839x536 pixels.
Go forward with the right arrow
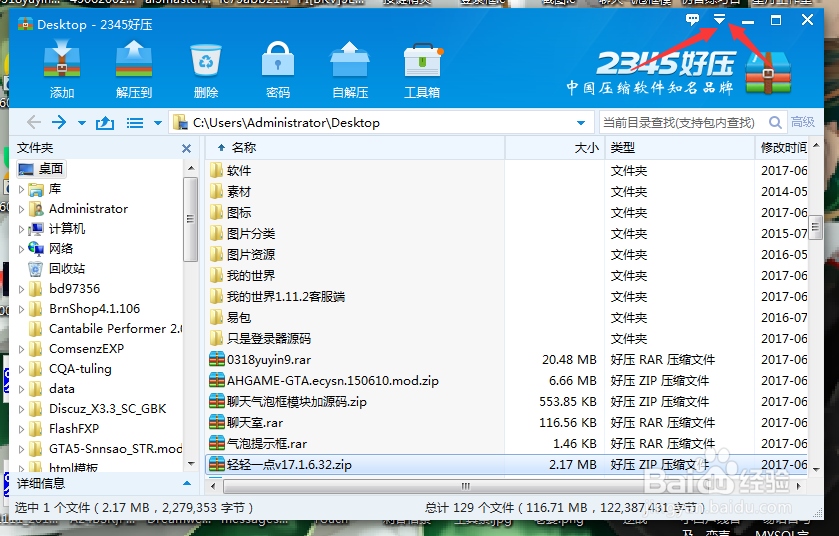coord(59,122)
